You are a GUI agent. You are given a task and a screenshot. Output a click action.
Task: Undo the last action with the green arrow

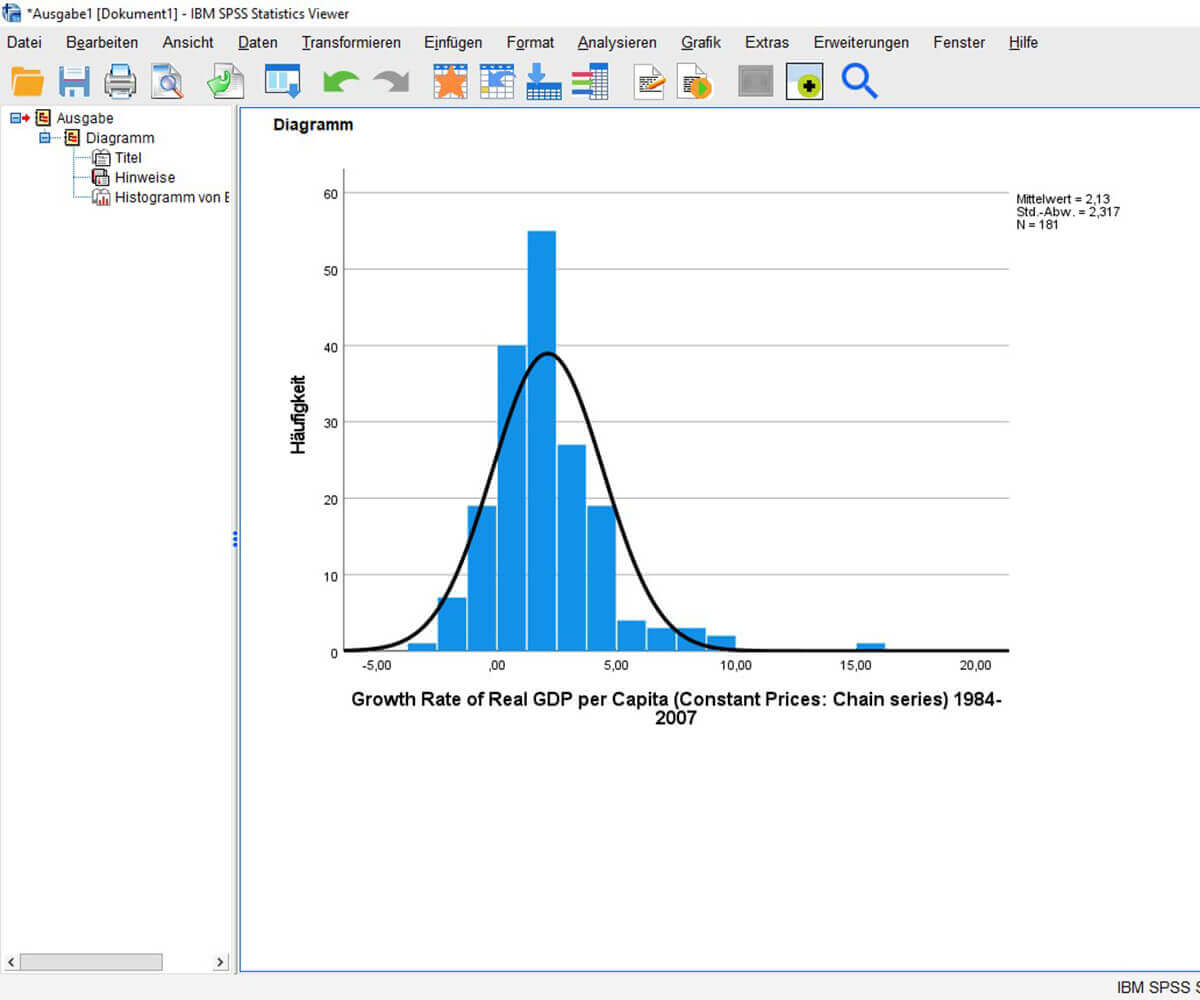(x=340, y=81)
